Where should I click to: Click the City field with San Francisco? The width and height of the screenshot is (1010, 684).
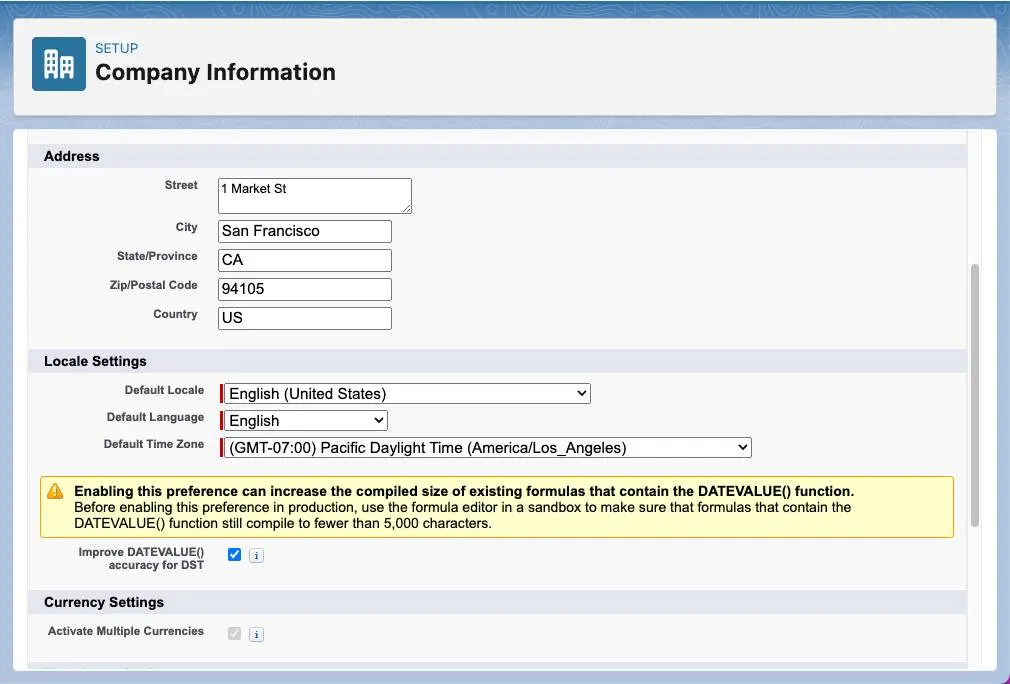pos(305,231)
